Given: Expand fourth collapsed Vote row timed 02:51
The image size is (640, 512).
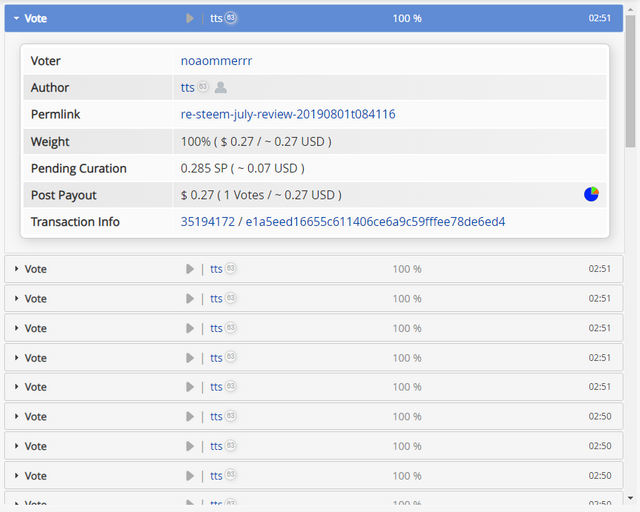Looking at the screenshot, I should coord(313,358).
